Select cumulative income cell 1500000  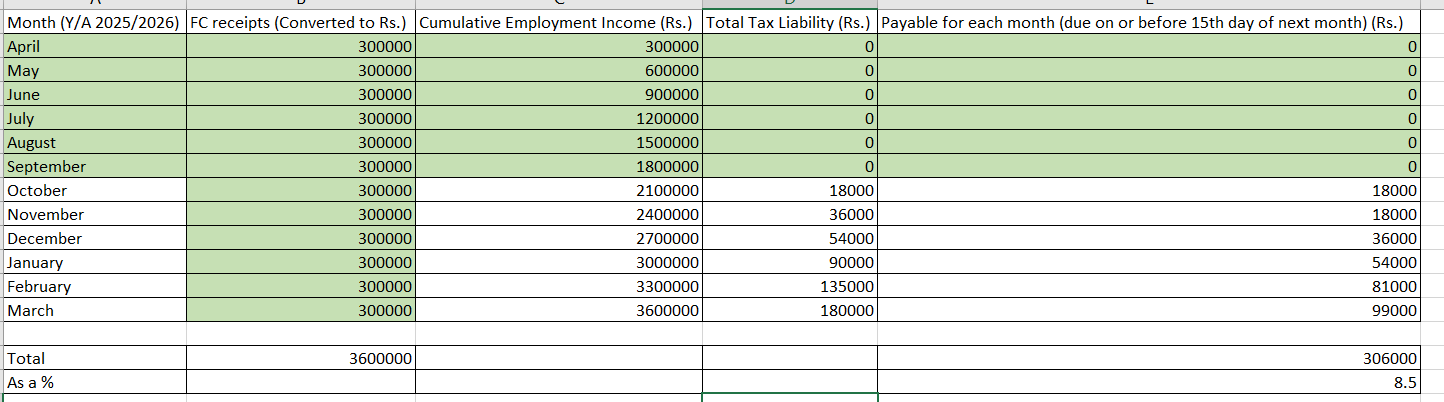click(x=559, y=143)
